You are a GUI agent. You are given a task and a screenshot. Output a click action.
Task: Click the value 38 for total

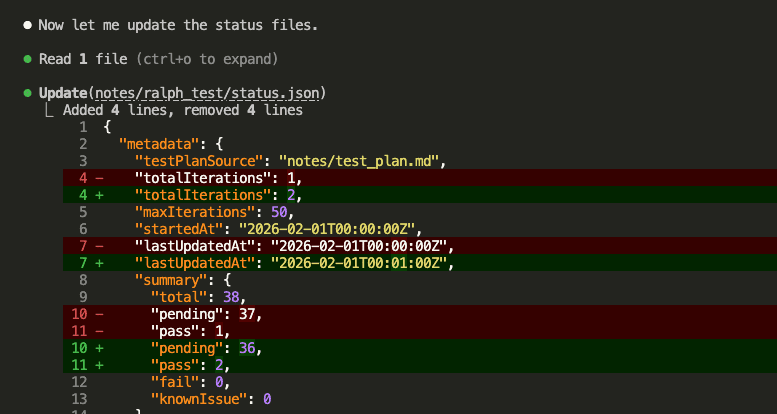(x=231, y=297)
